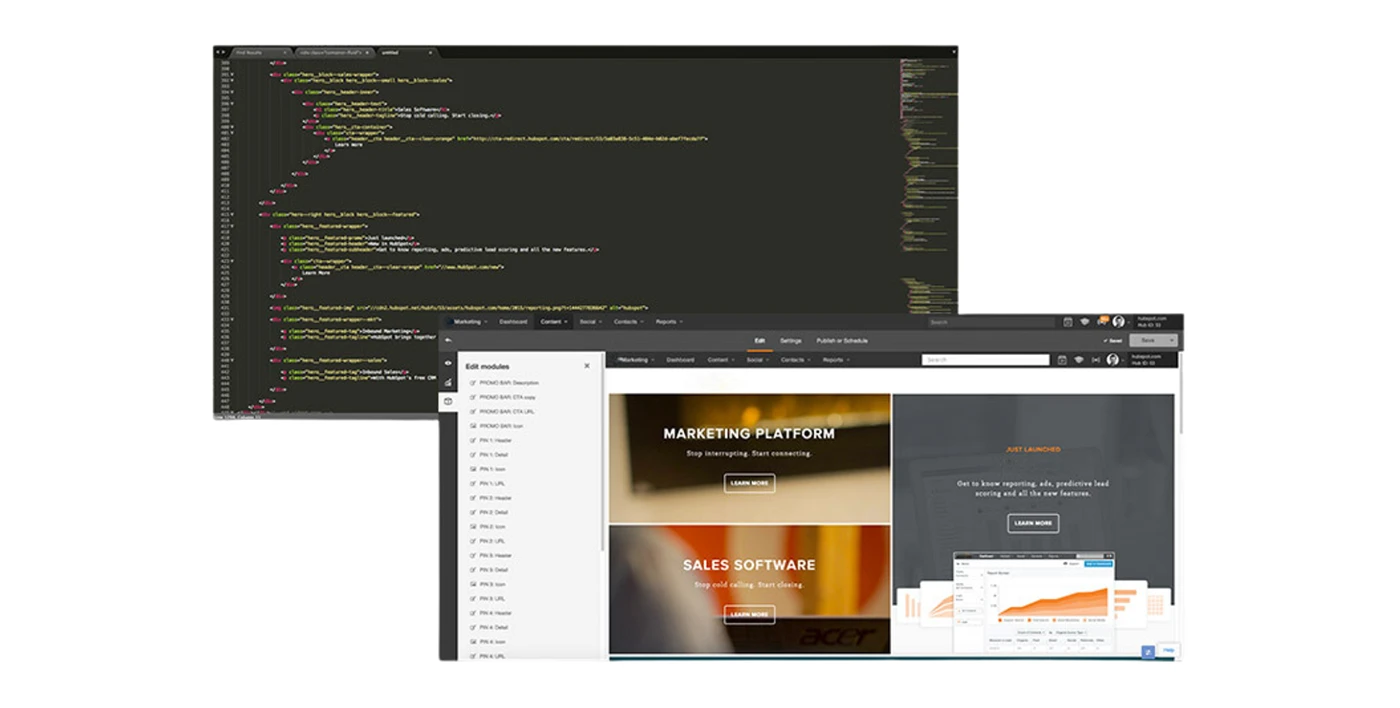The width and height of the screenshot is (1400, 708).
Task: Click the bracket icon beside the avatar in the preview nav
Action: tap(1096, 360)
